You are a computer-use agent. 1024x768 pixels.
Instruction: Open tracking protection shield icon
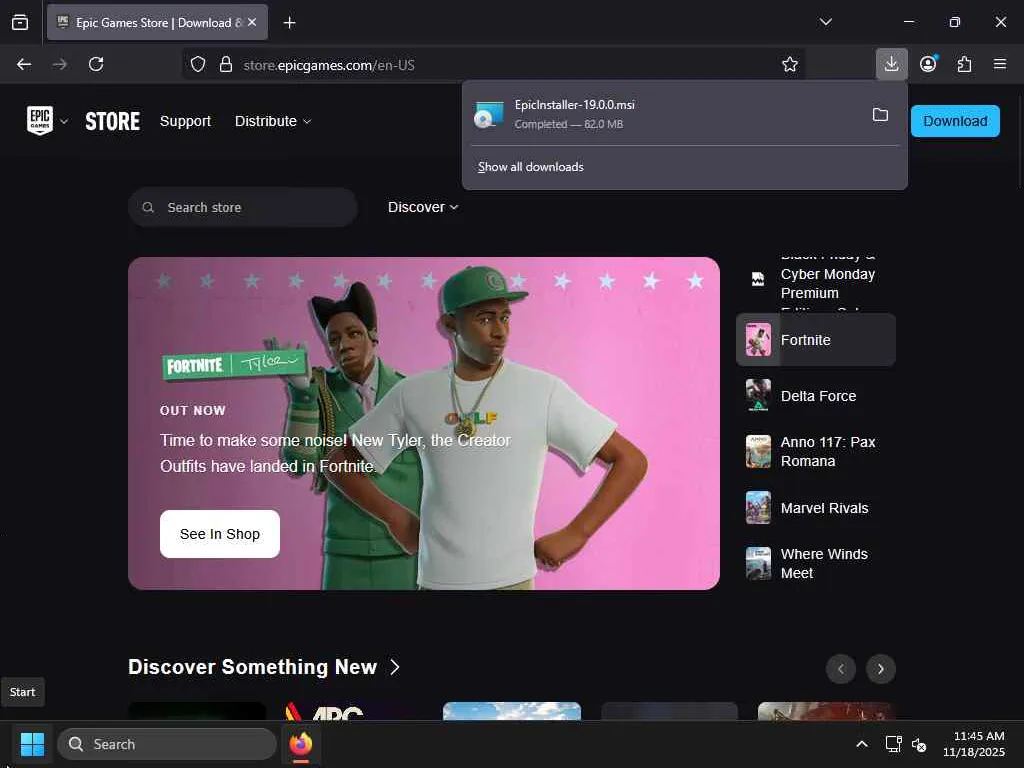point(198,64)
